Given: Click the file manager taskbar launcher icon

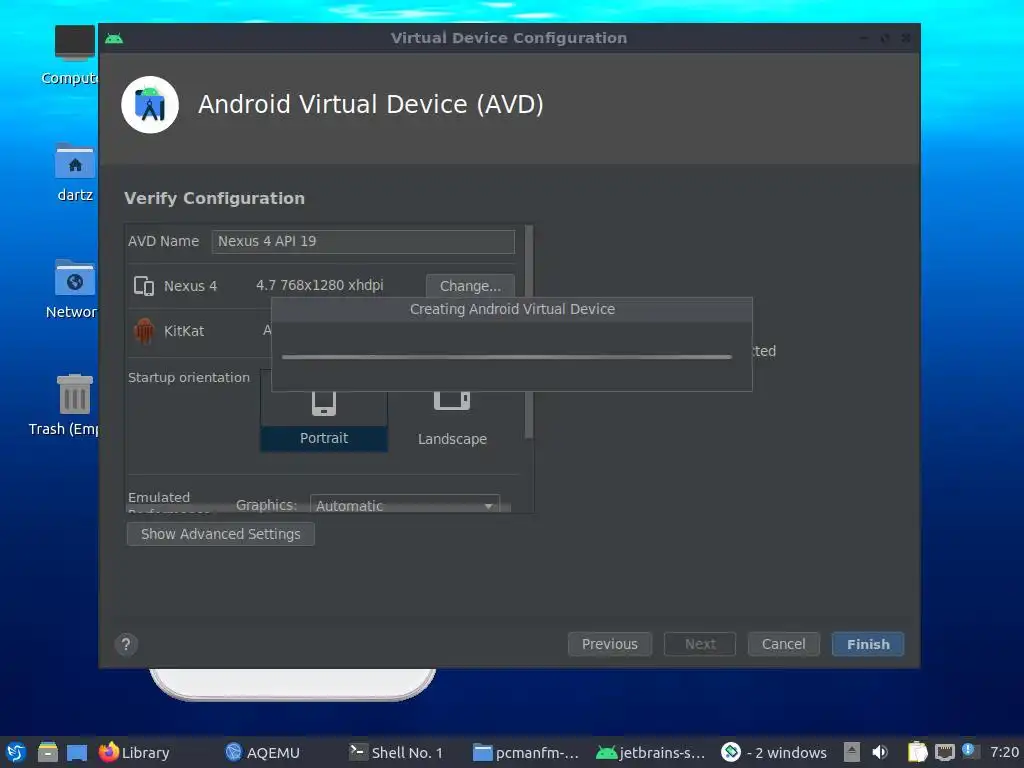Looking at the screenshot, I should (48, 752).
